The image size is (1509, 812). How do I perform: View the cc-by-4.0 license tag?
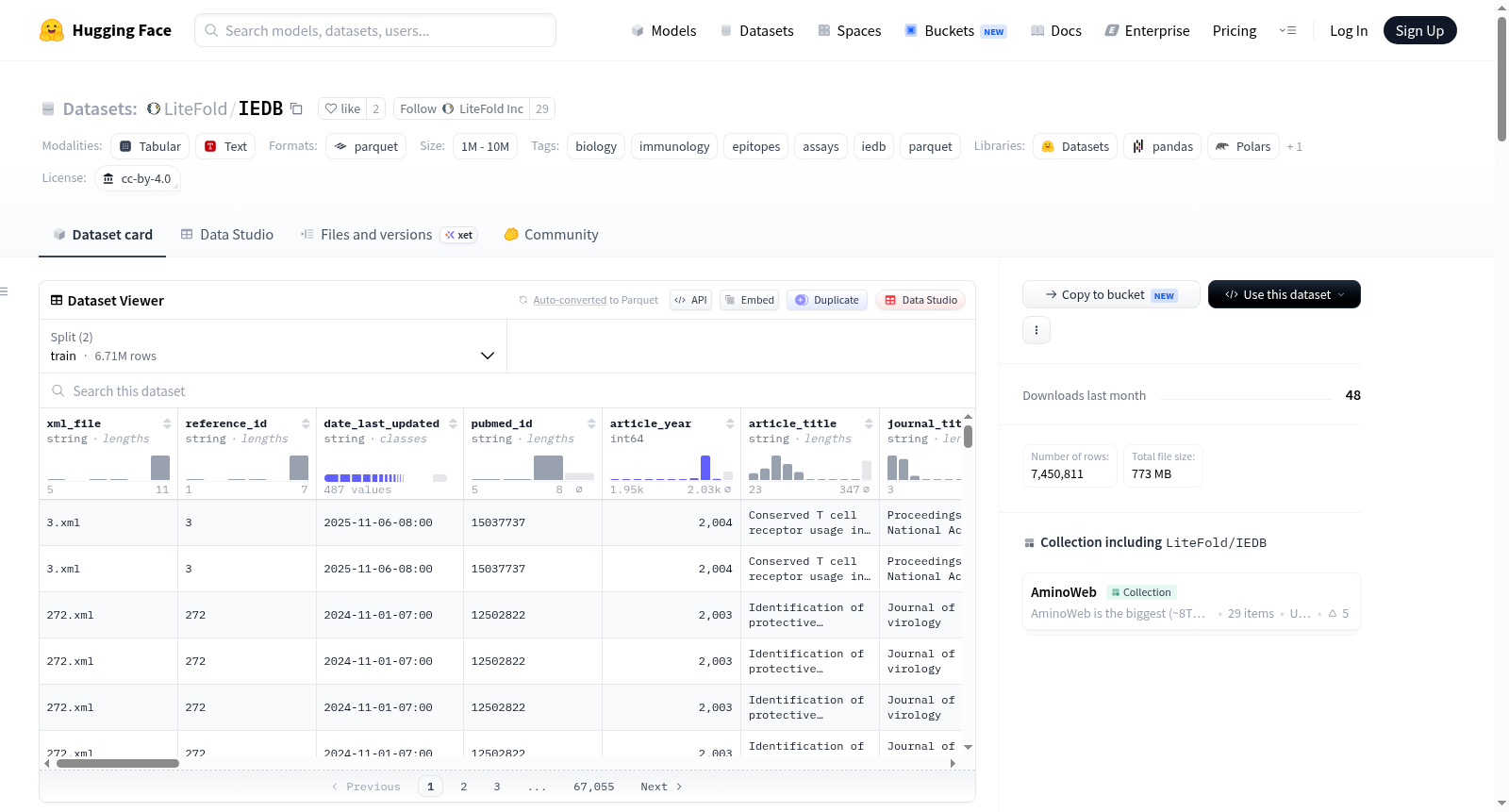click(138, 178)
